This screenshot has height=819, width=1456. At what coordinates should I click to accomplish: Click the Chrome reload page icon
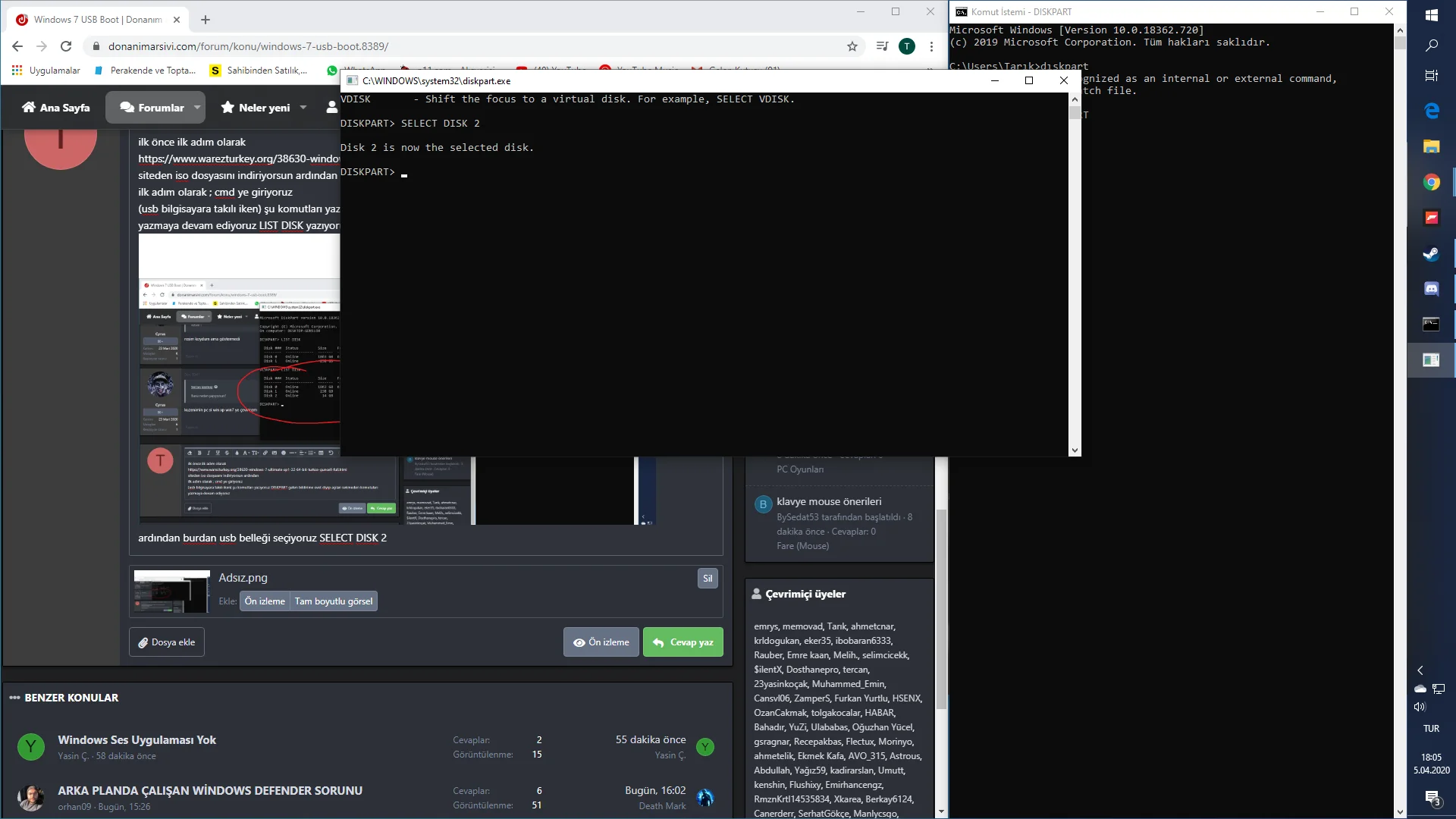[x=66, y=46]
